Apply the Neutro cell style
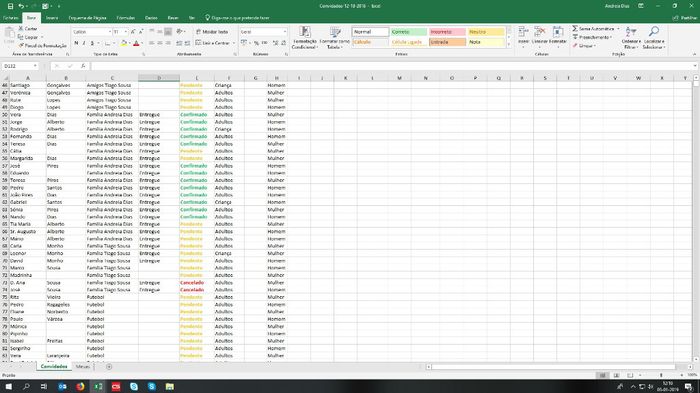700x393 pixels. pyautogui.click(x=486, y=32)
